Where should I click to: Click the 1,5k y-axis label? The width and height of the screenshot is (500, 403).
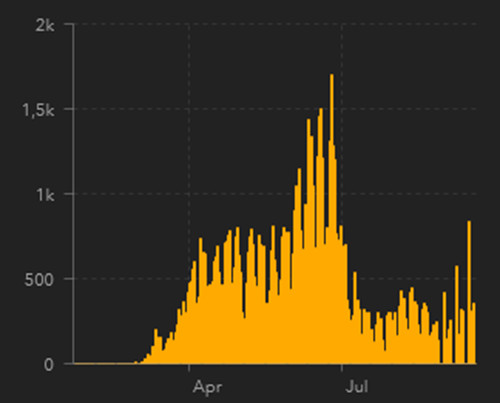(38, 110)
